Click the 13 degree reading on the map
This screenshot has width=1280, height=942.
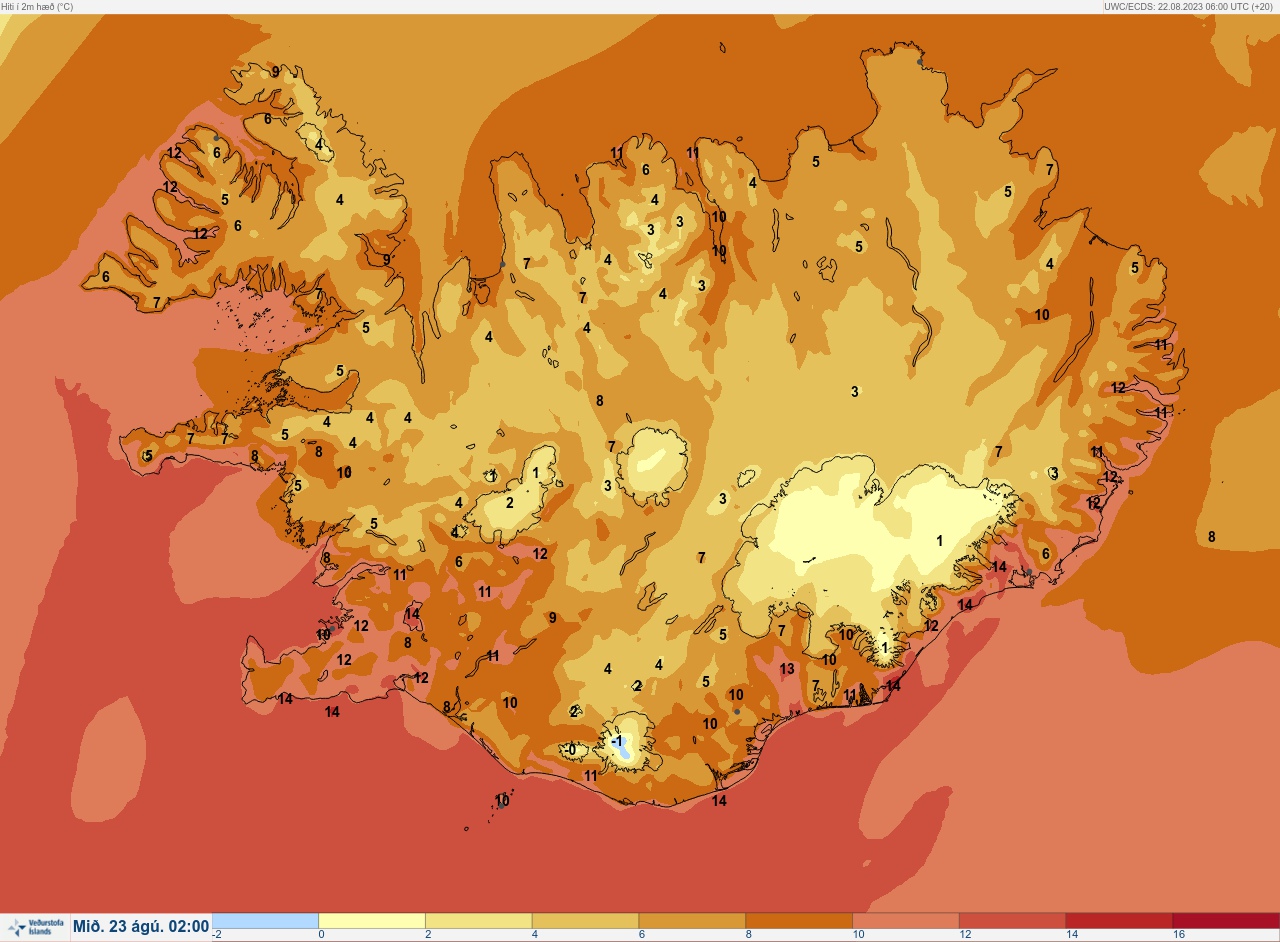click(787, 669)
